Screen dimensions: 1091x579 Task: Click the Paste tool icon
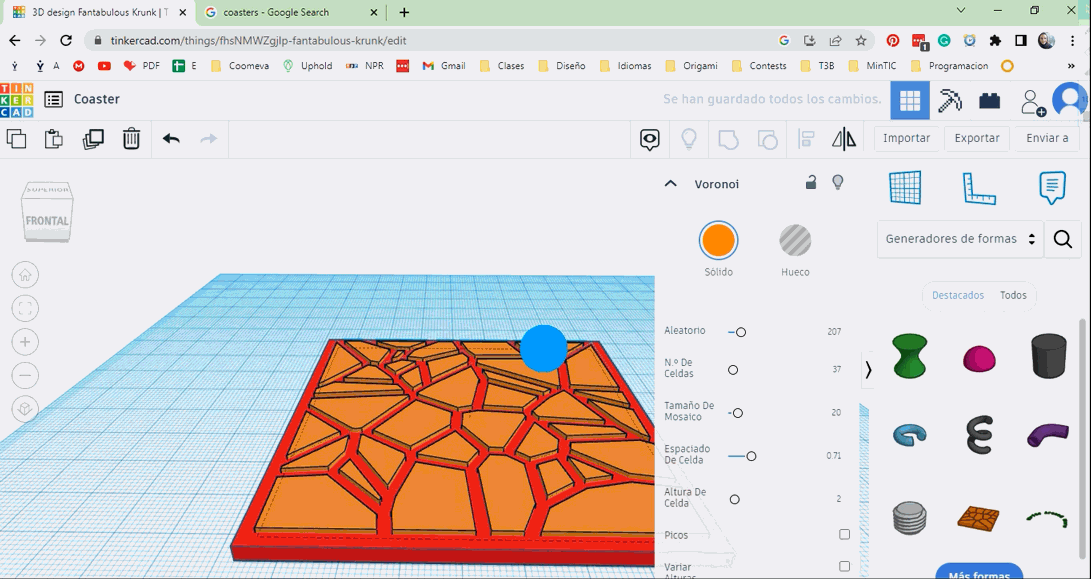pos(54,138)
